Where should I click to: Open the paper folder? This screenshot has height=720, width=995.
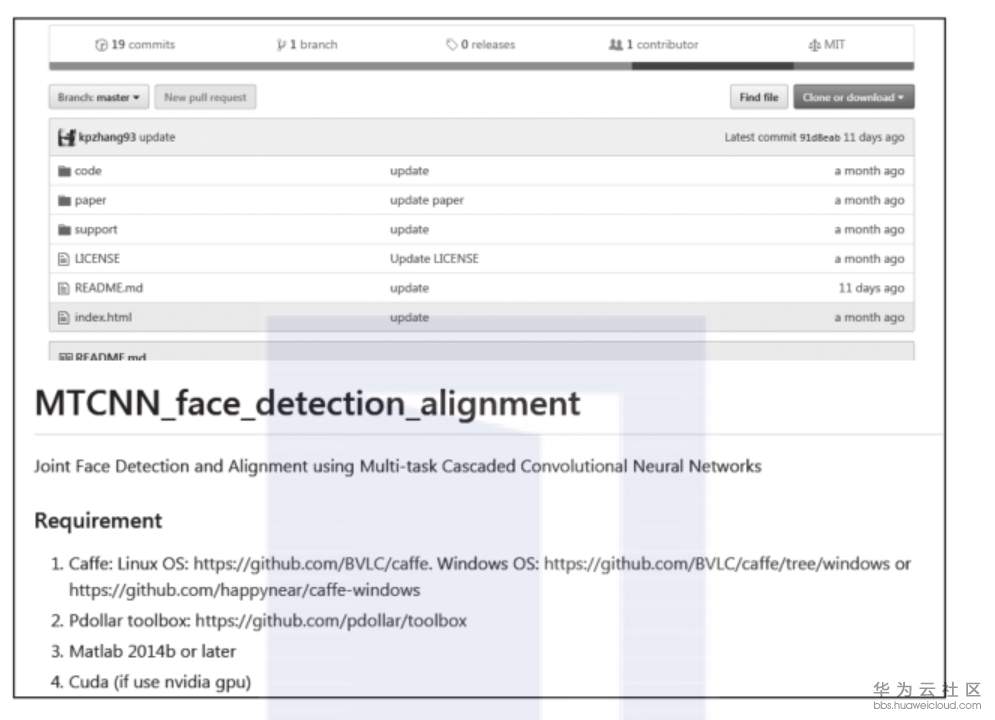(90, 200)
